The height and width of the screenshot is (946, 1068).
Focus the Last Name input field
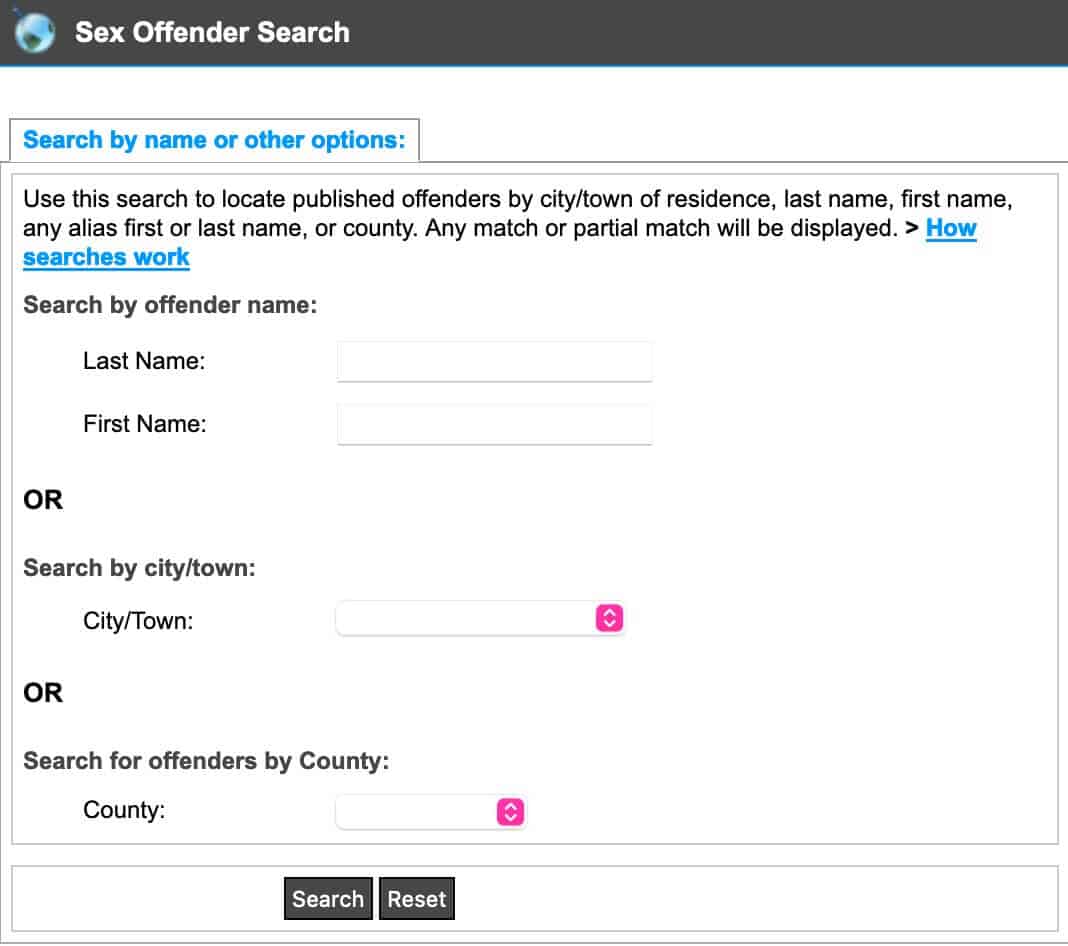point(494,361)
